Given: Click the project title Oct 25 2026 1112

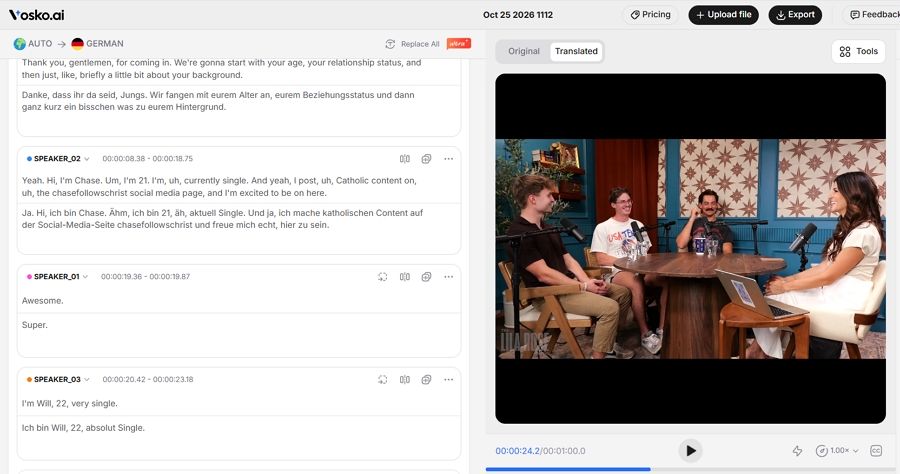Looking at the screenshot, I should tap(518, 15).
